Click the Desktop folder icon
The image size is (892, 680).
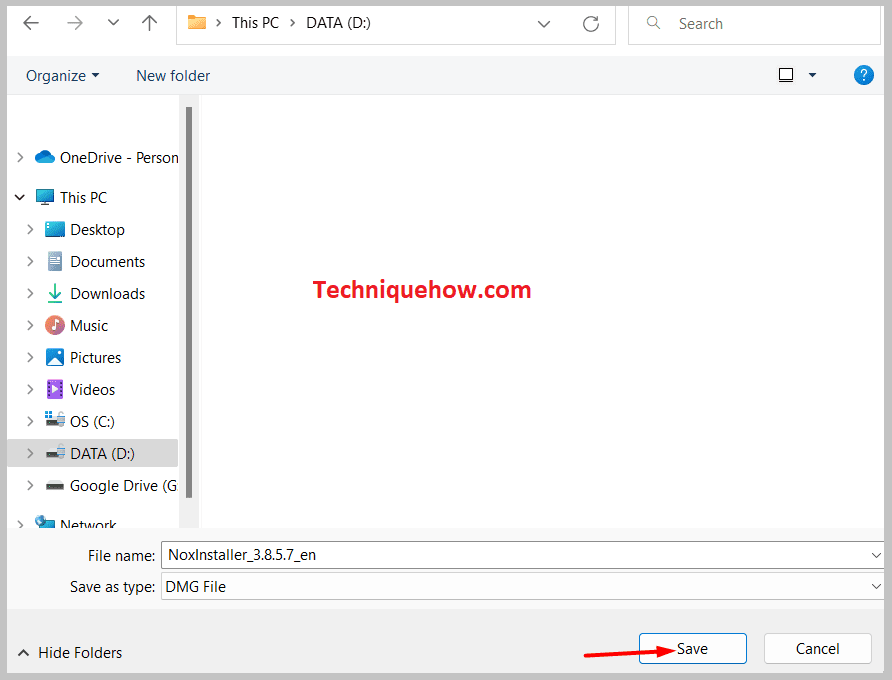pyautogui.click(x=55, y=229)
